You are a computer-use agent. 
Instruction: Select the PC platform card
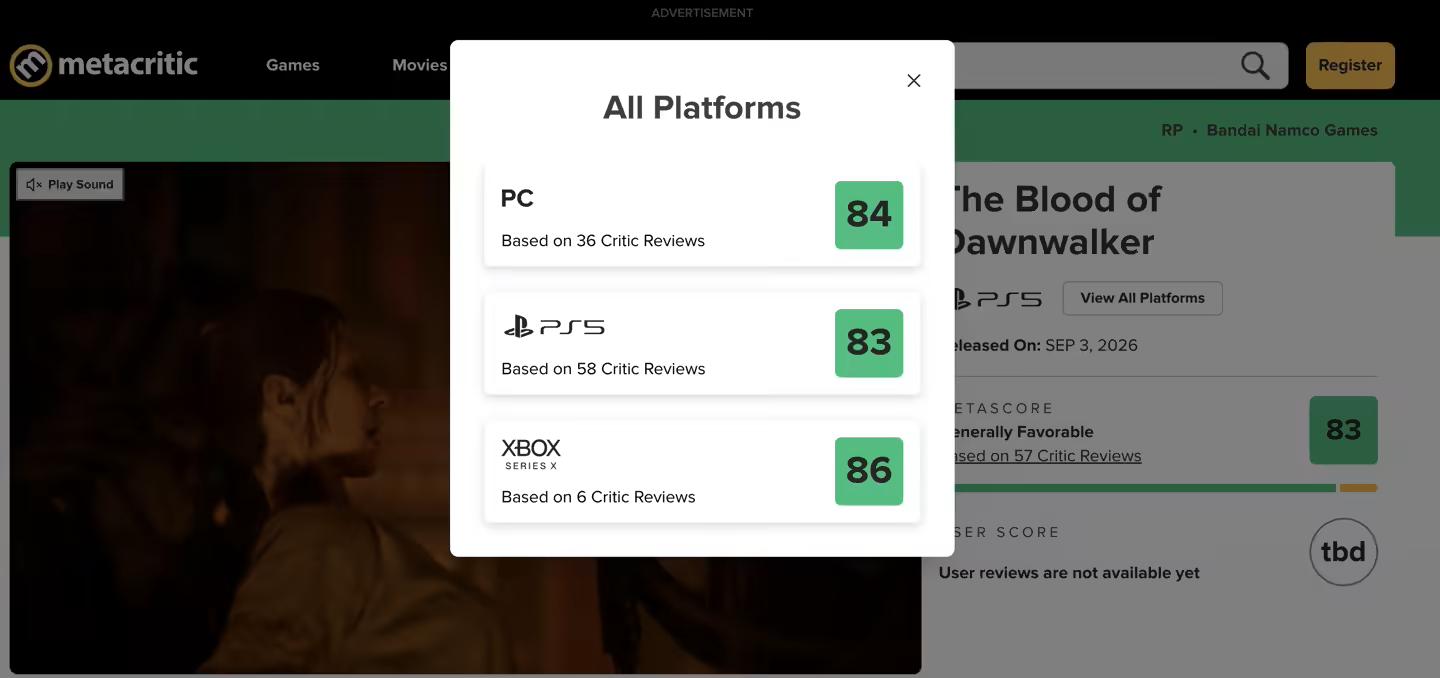702,215
